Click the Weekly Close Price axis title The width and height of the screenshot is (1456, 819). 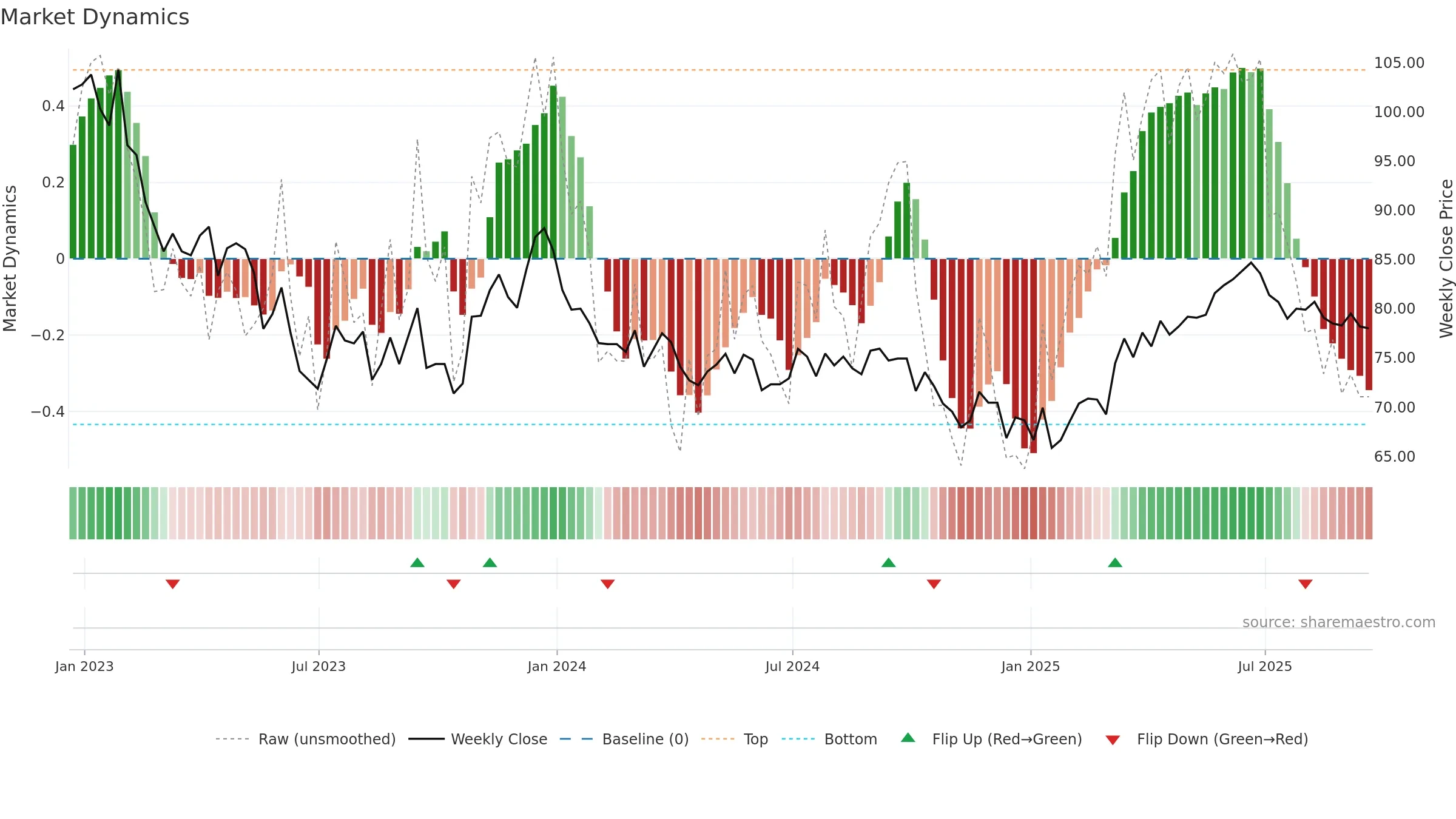(x=1446, y=258)
